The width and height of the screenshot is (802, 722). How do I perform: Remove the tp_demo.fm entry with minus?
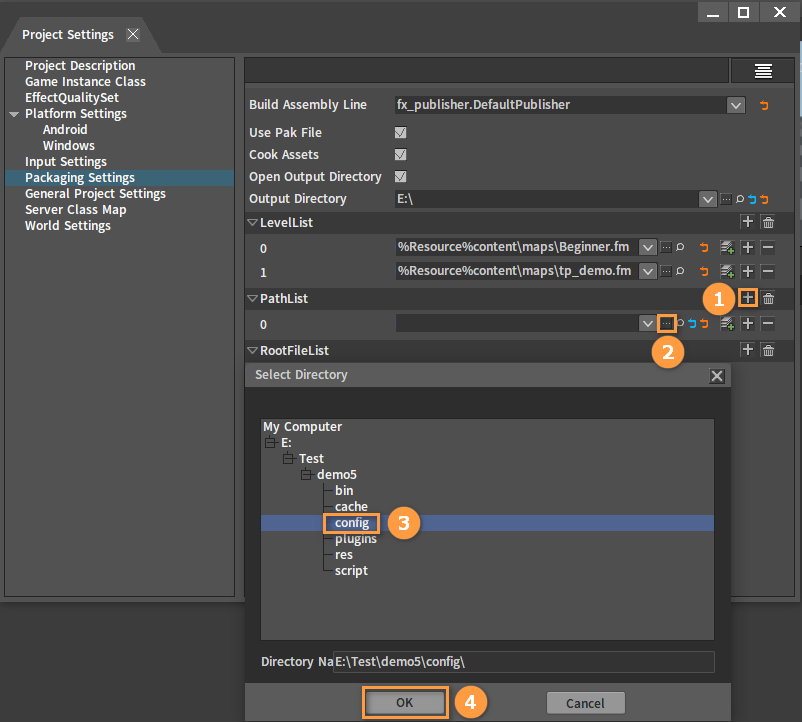click(x=768, y=271)
